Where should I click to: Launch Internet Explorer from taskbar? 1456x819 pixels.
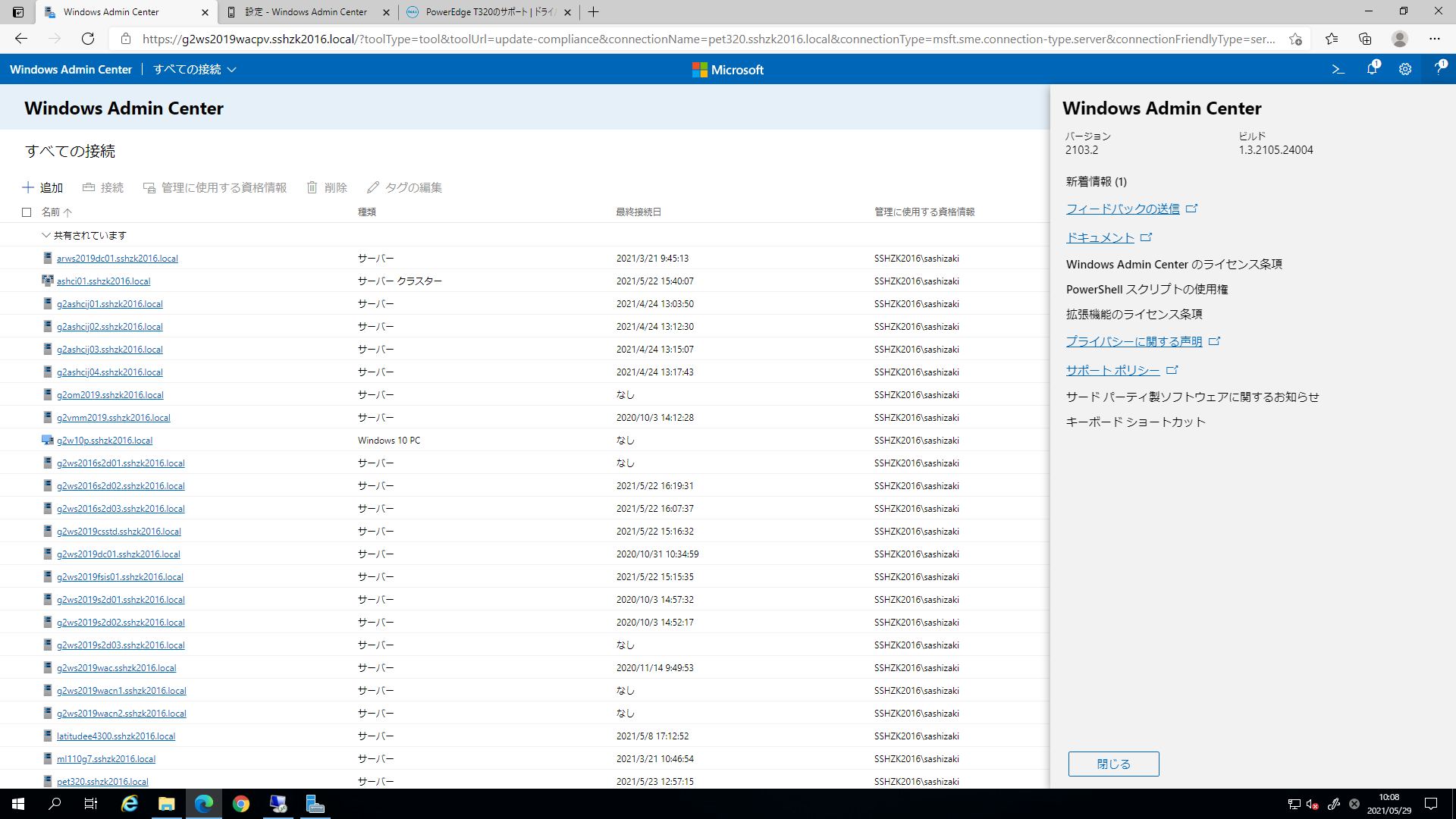pos(130,804)
